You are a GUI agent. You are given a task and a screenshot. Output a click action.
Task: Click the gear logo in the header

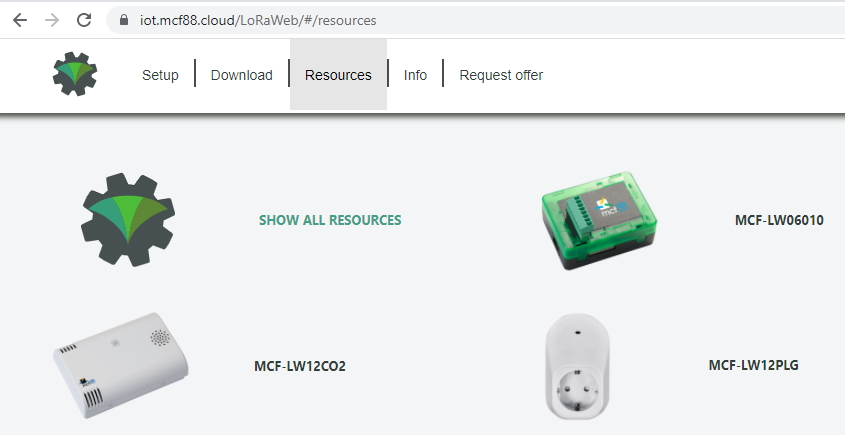75,74
